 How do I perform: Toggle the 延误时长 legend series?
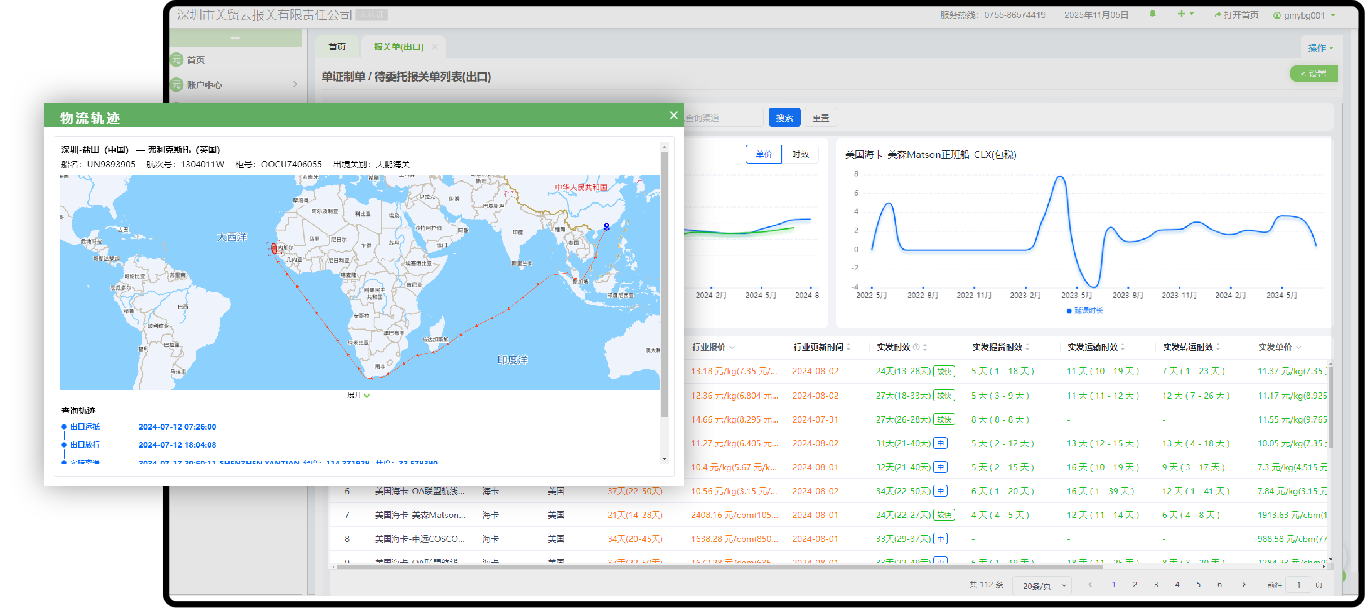tap(1084, 311)
